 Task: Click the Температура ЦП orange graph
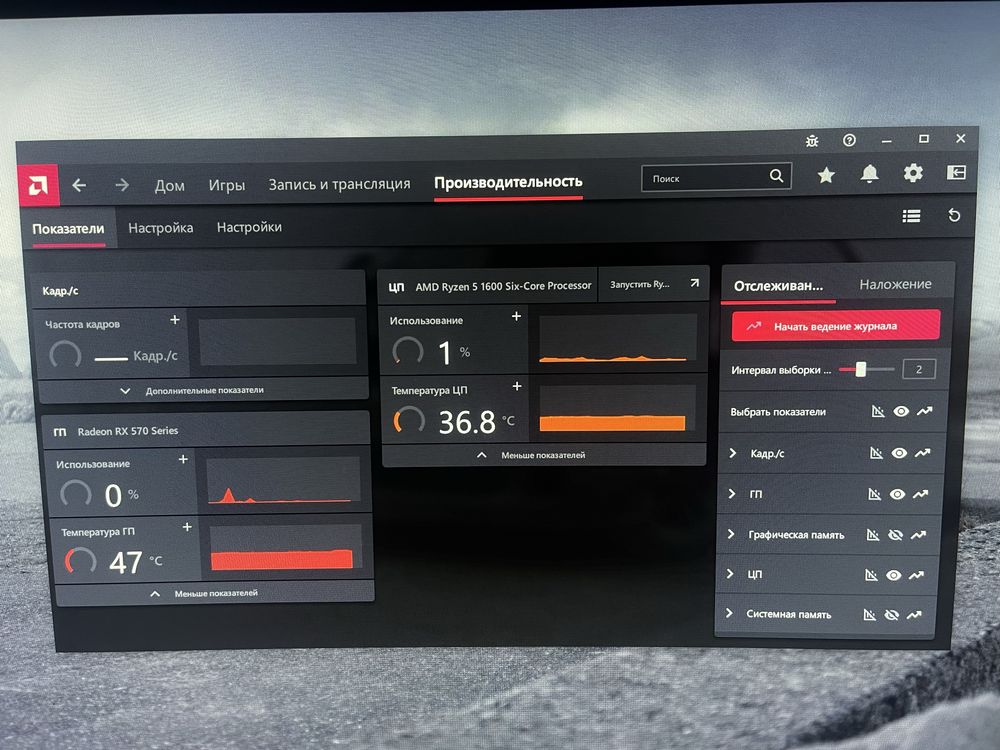pyautogui.click(x=617, y=409)
